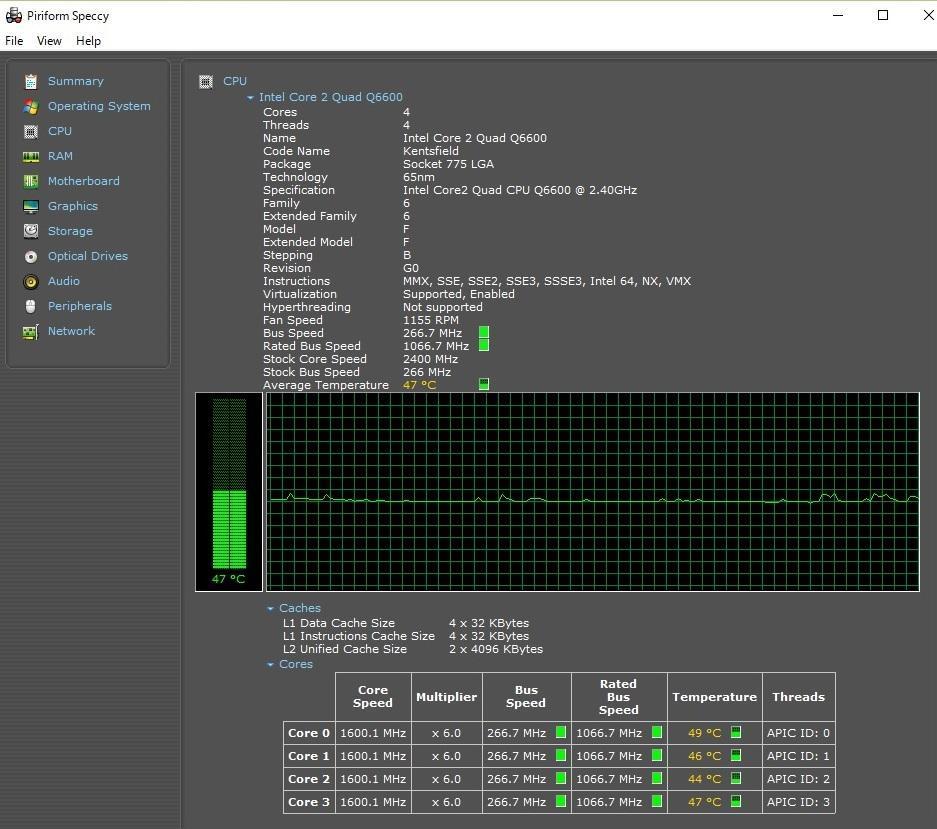937x829 pixels.
Task: Click the Motherboard icon in sidebar
Action: tap(30, 182)
